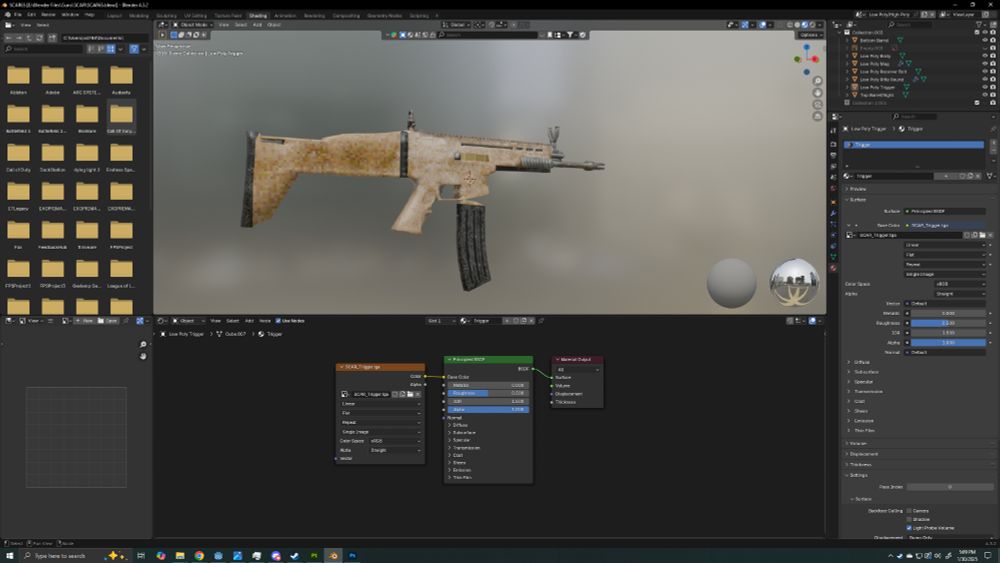Screen dimensions: 1000x563
Task: Open the Color Space sRGB dropdown in Properties
Action: (960, 284)
